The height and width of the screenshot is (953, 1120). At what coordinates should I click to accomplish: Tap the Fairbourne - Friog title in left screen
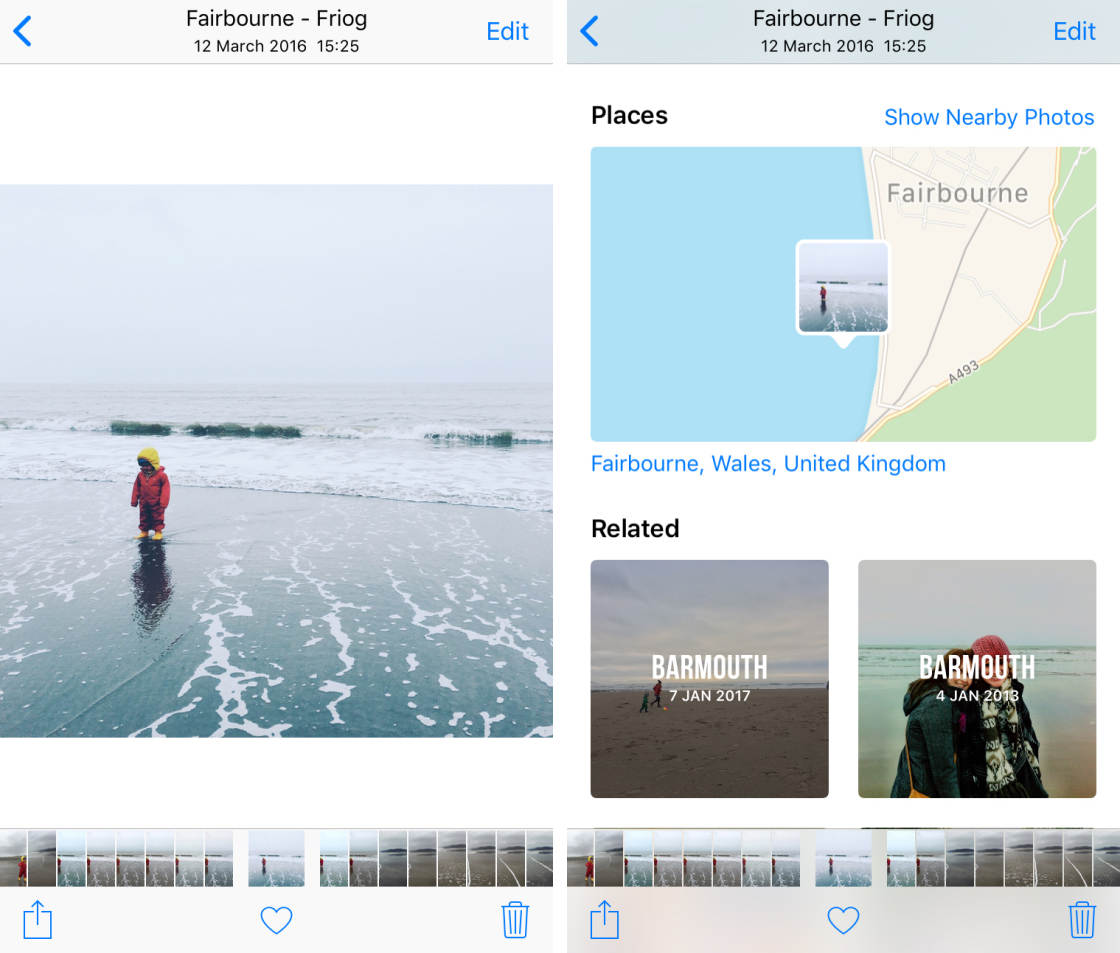[x=276, y=19]
